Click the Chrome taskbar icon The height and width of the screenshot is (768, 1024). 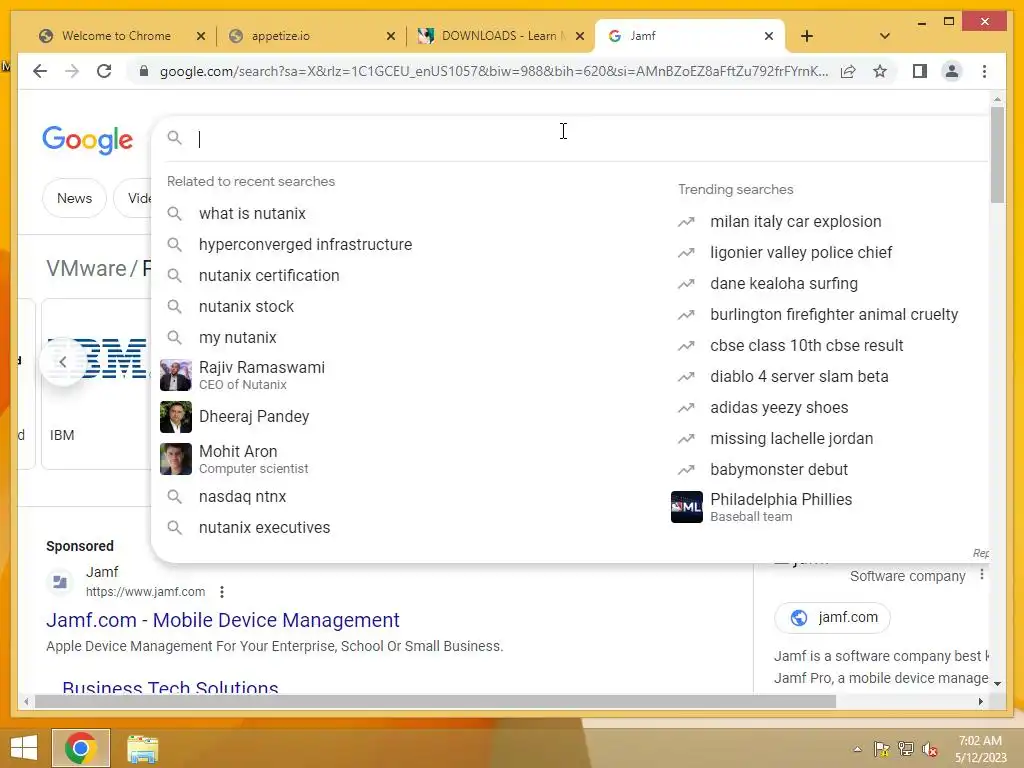[x=80, y=748]
